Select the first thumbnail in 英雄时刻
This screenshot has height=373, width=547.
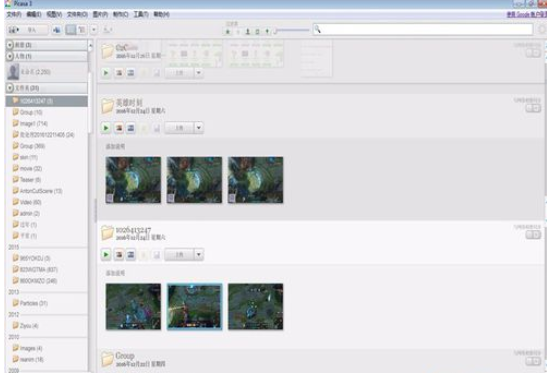pos(133,180)
